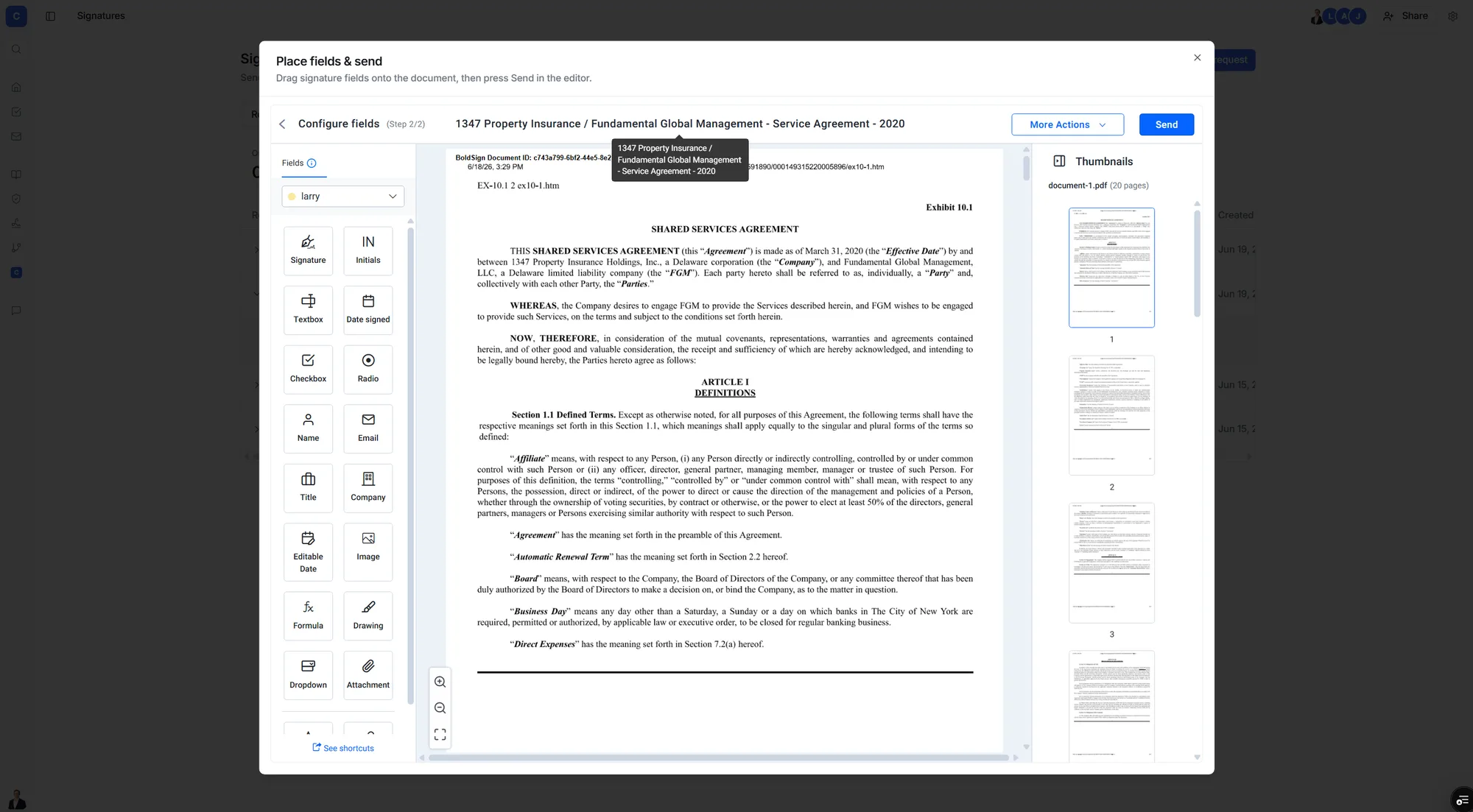Select the Signature field tool
The image size is (1473, 812).
click(x=308, y=250)
